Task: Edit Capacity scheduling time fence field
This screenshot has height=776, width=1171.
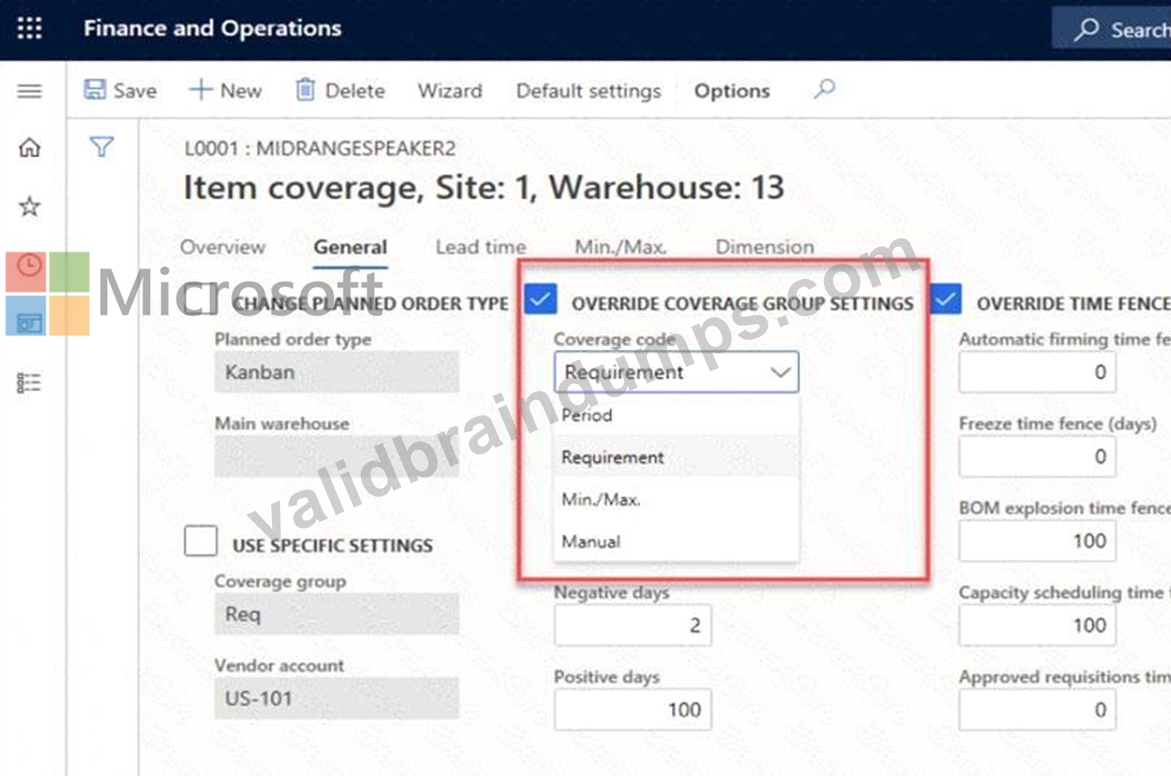Action: click(1037, 625)
